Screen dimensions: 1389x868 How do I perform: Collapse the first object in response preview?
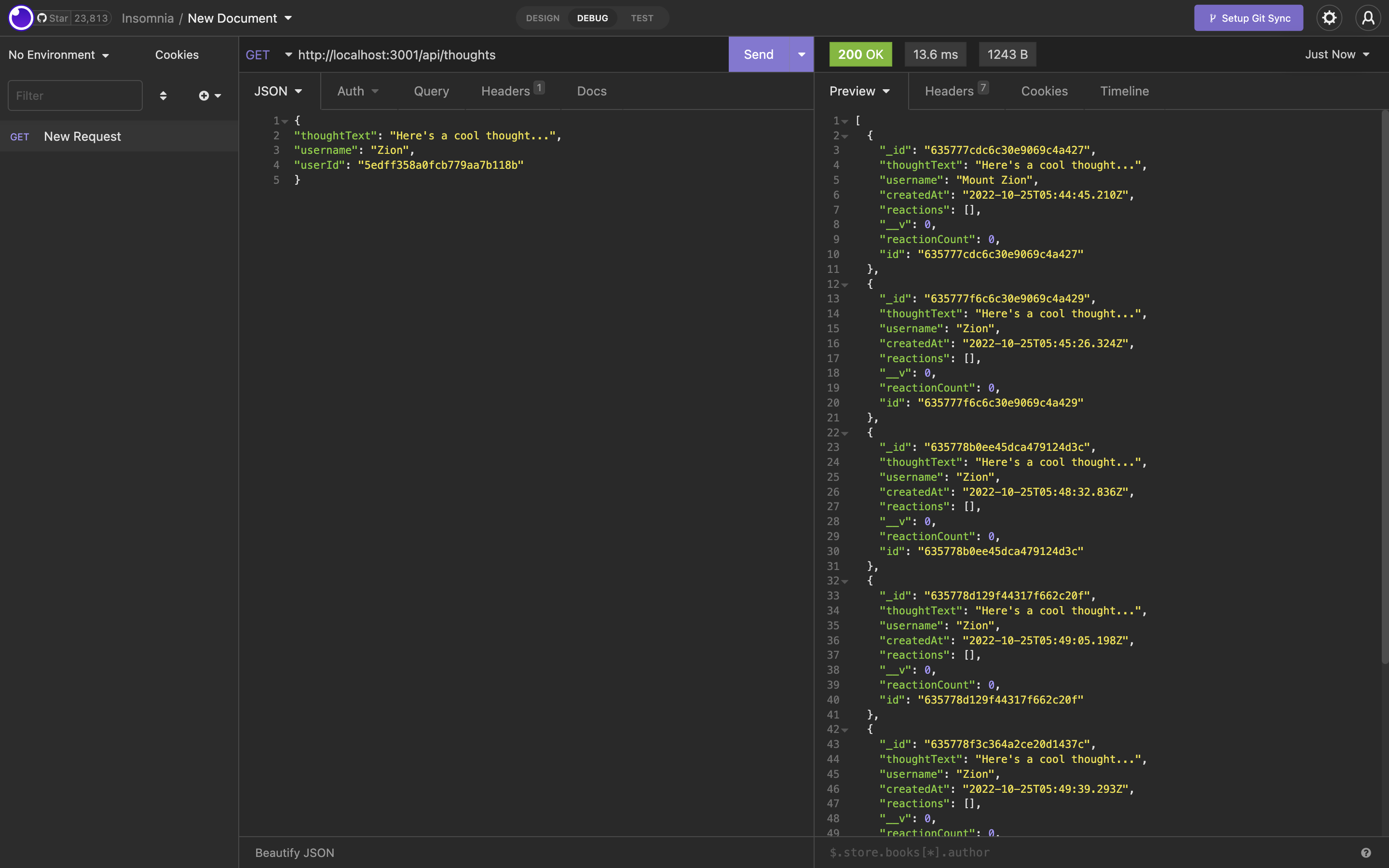(845, 136)
